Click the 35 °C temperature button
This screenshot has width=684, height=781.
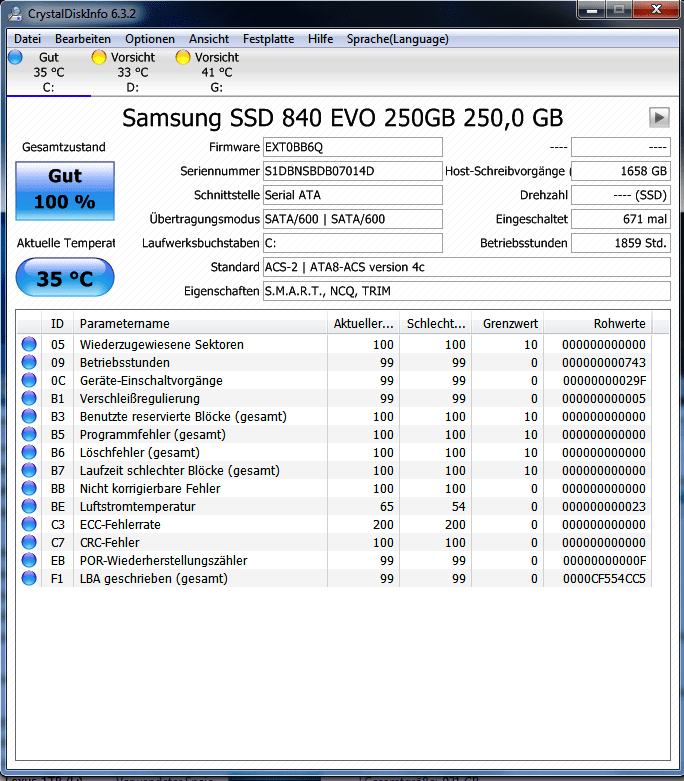[x=65, y=277]
